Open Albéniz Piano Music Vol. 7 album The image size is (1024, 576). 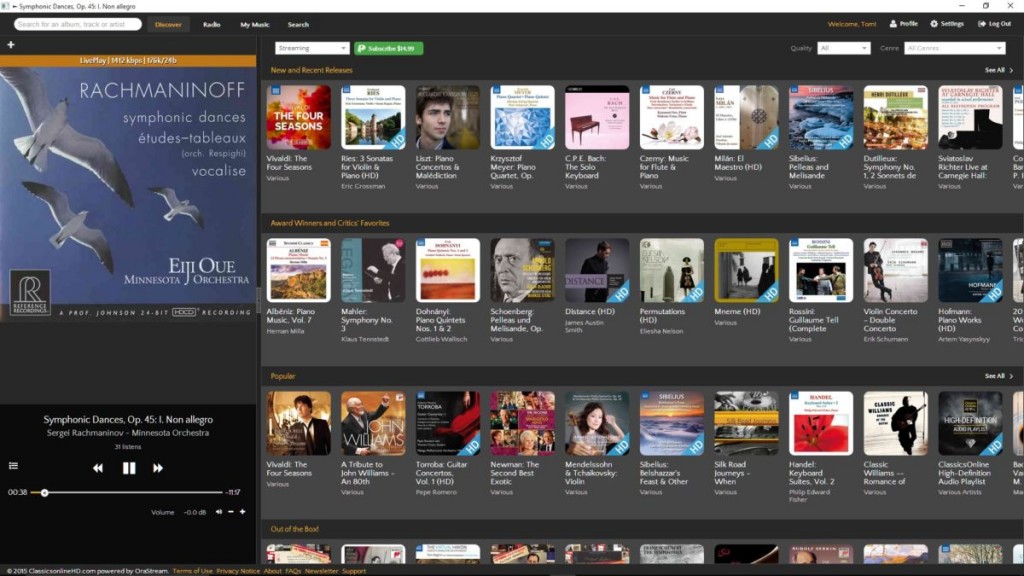click(x=298, y=270)
